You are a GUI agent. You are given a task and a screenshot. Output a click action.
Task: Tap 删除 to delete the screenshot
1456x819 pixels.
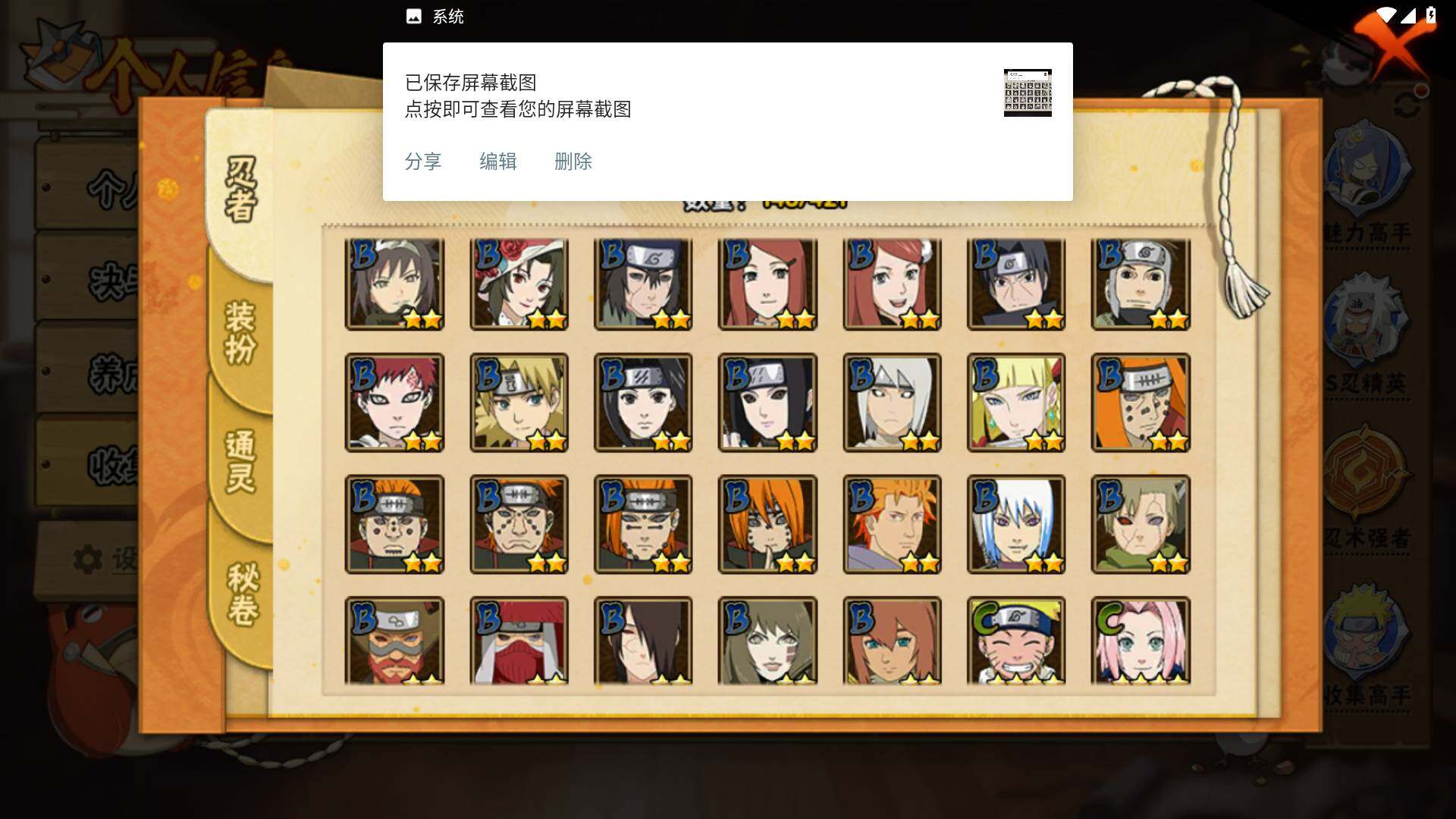pos(573,162)
